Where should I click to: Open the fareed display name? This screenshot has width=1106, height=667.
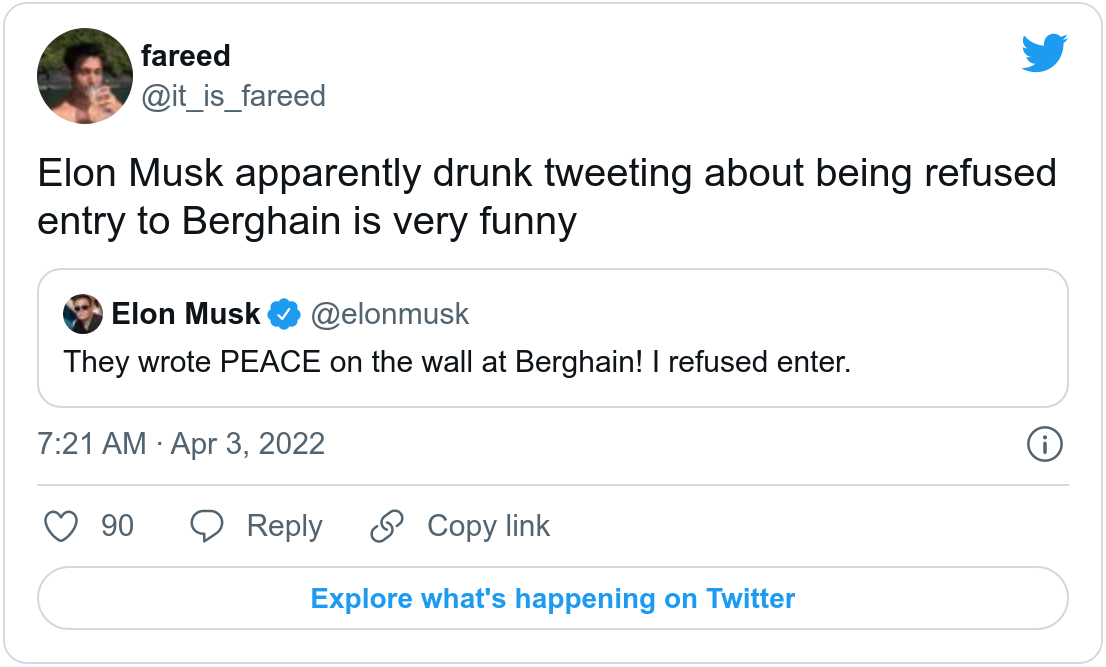coord(186,56)
